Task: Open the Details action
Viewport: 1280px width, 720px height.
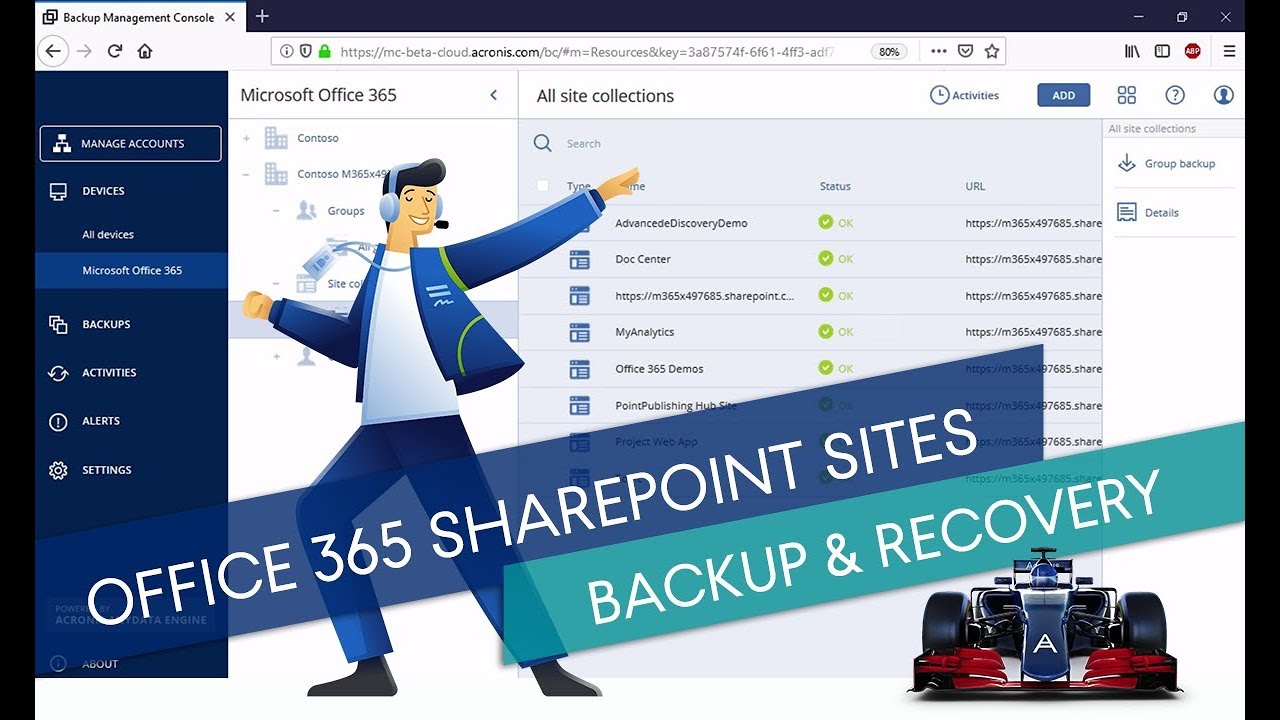Action: point(1162,213)
